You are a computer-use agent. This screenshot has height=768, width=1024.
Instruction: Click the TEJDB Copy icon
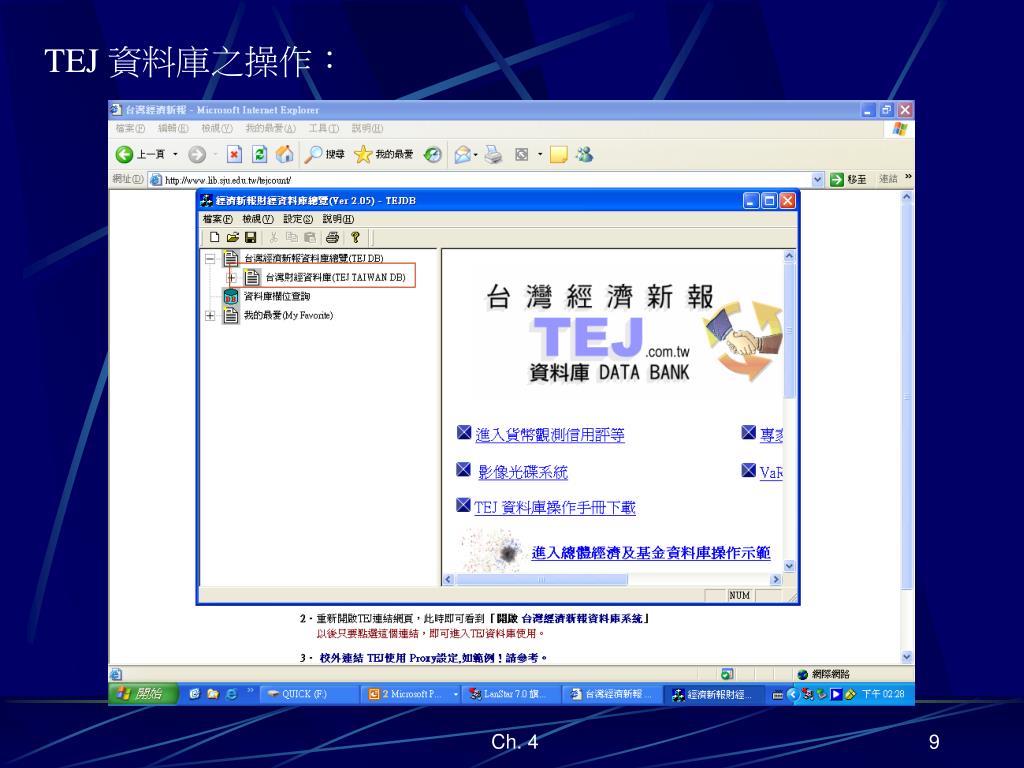(292, 237)
